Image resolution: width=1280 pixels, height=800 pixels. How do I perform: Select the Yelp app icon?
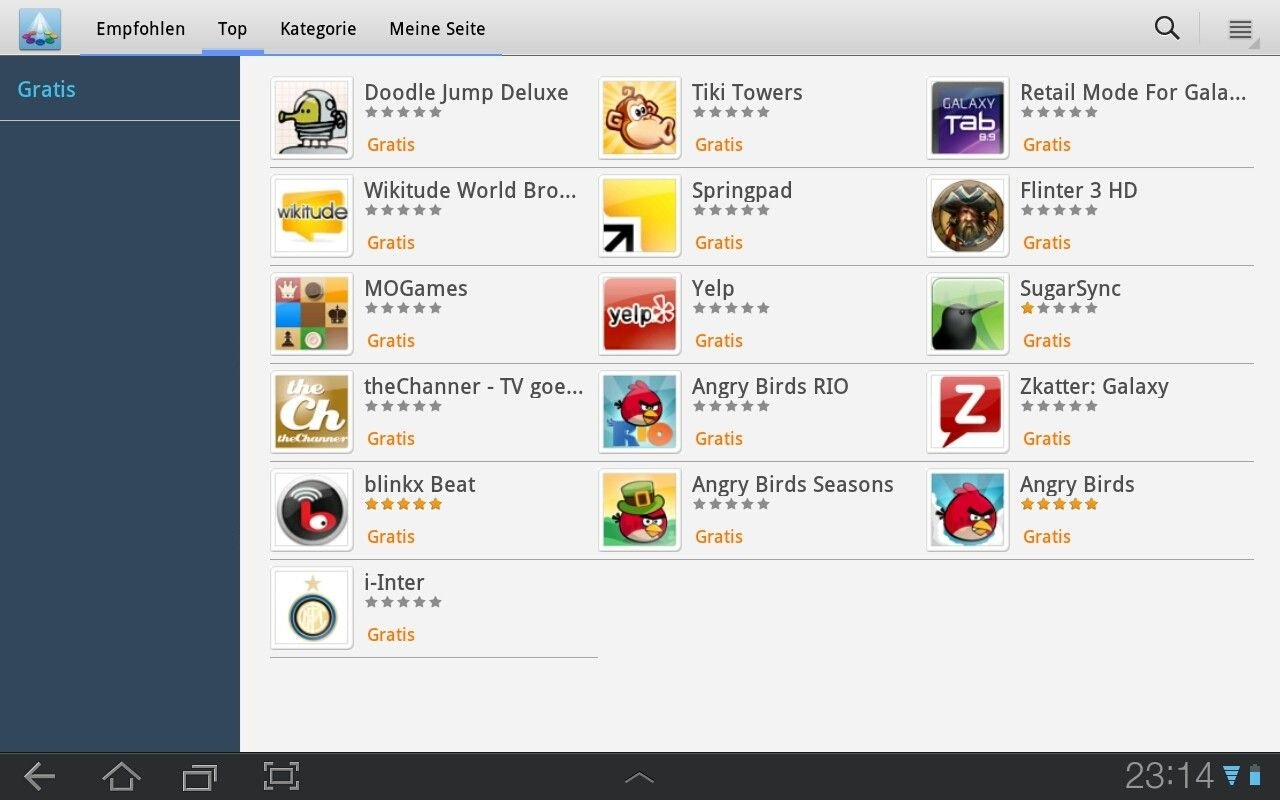640,314
